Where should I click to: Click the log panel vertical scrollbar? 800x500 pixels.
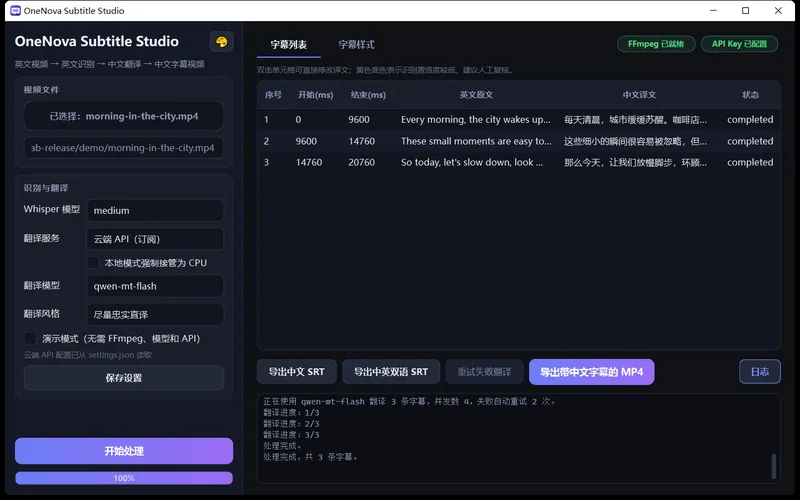[x=774, y=466]
